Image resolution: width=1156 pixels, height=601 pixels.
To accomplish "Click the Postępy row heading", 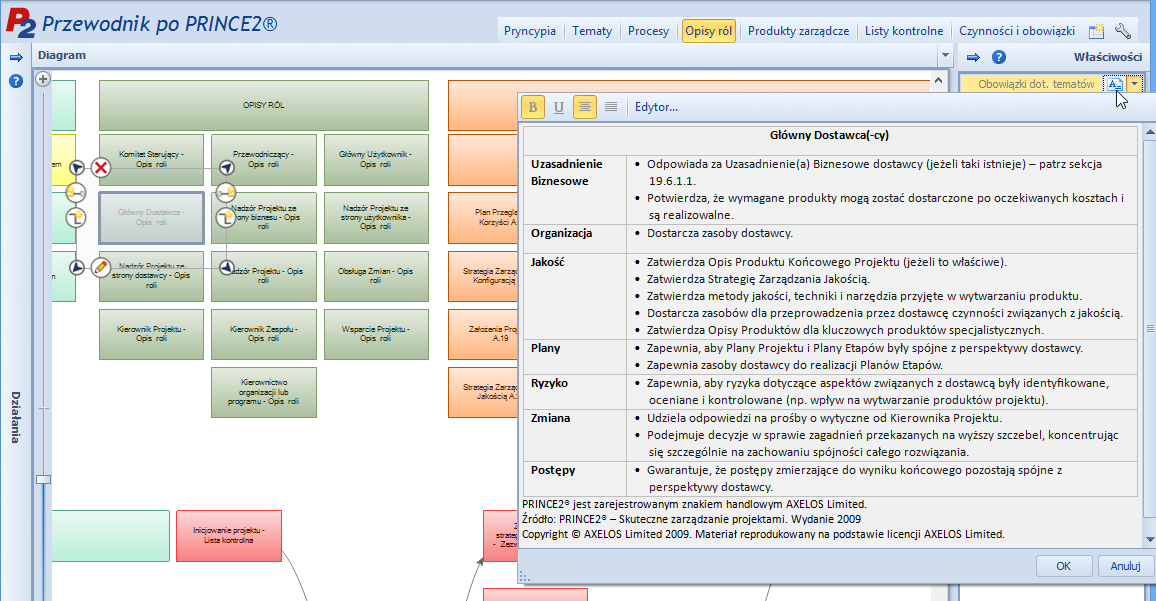I will [x=553, y=470].
